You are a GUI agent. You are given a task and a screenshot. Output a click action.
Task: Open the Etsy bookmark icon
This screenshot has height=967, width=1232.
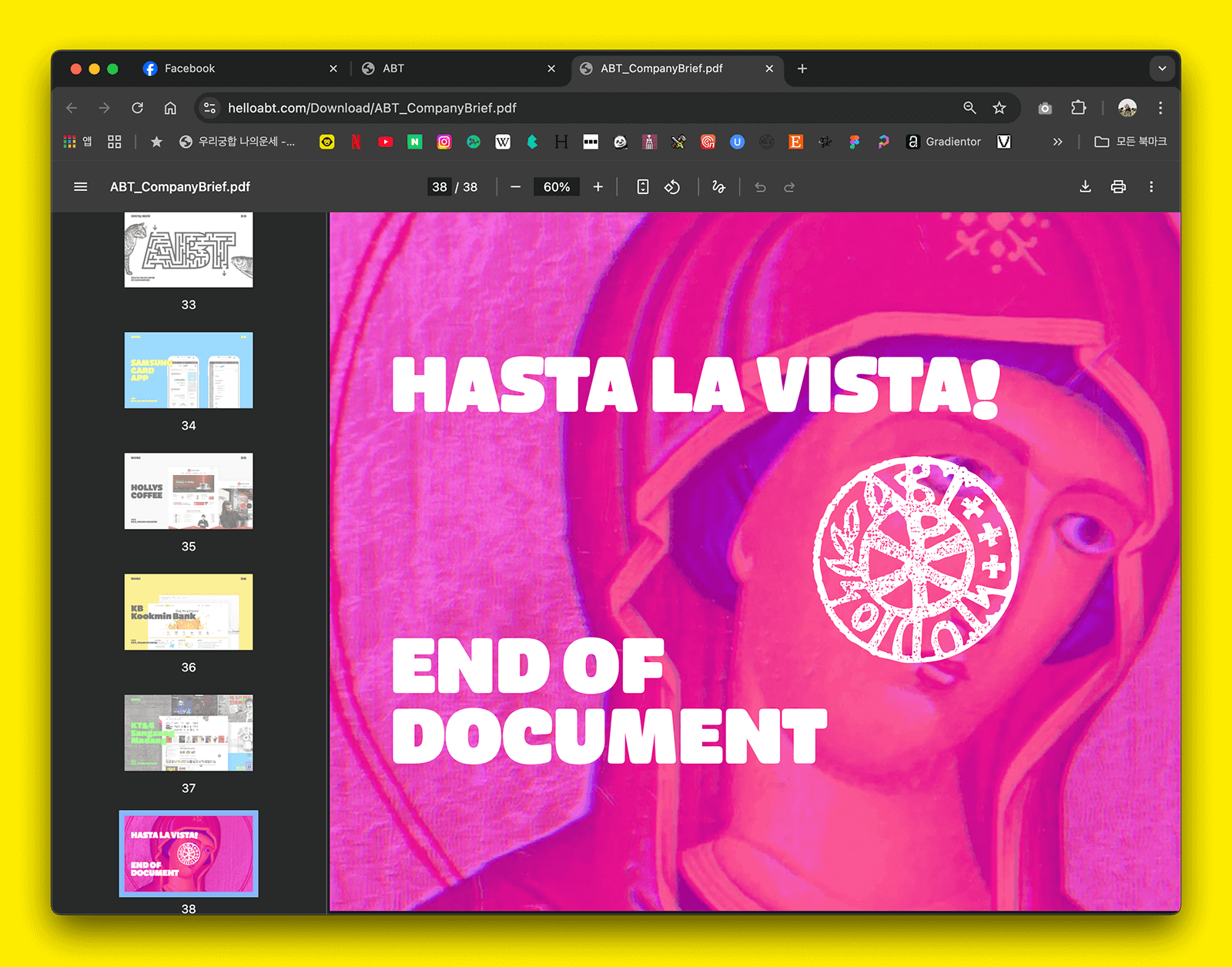[x=795, y=142]
